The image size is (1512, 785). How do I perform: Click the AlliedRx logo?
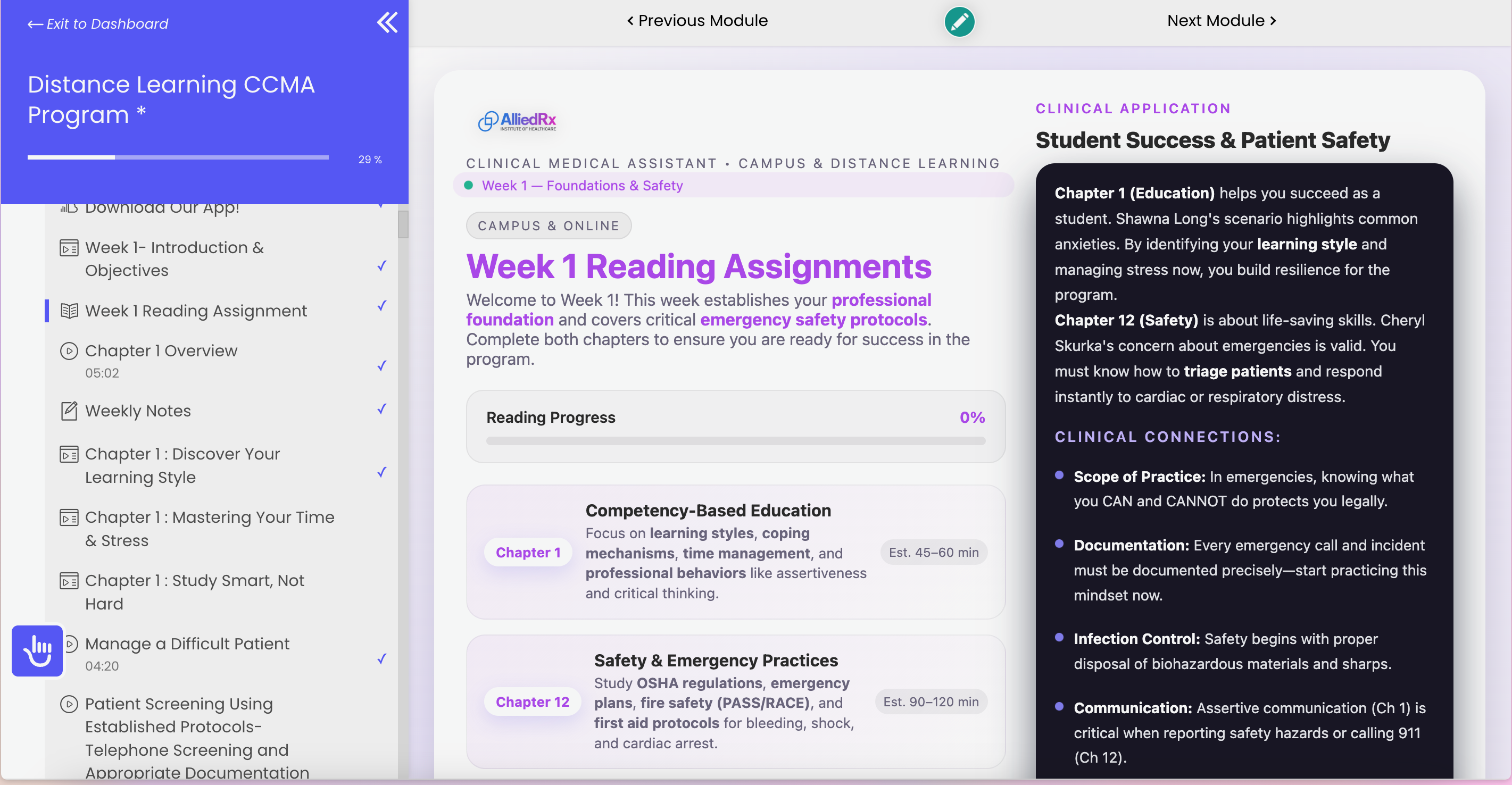[517, 121]
